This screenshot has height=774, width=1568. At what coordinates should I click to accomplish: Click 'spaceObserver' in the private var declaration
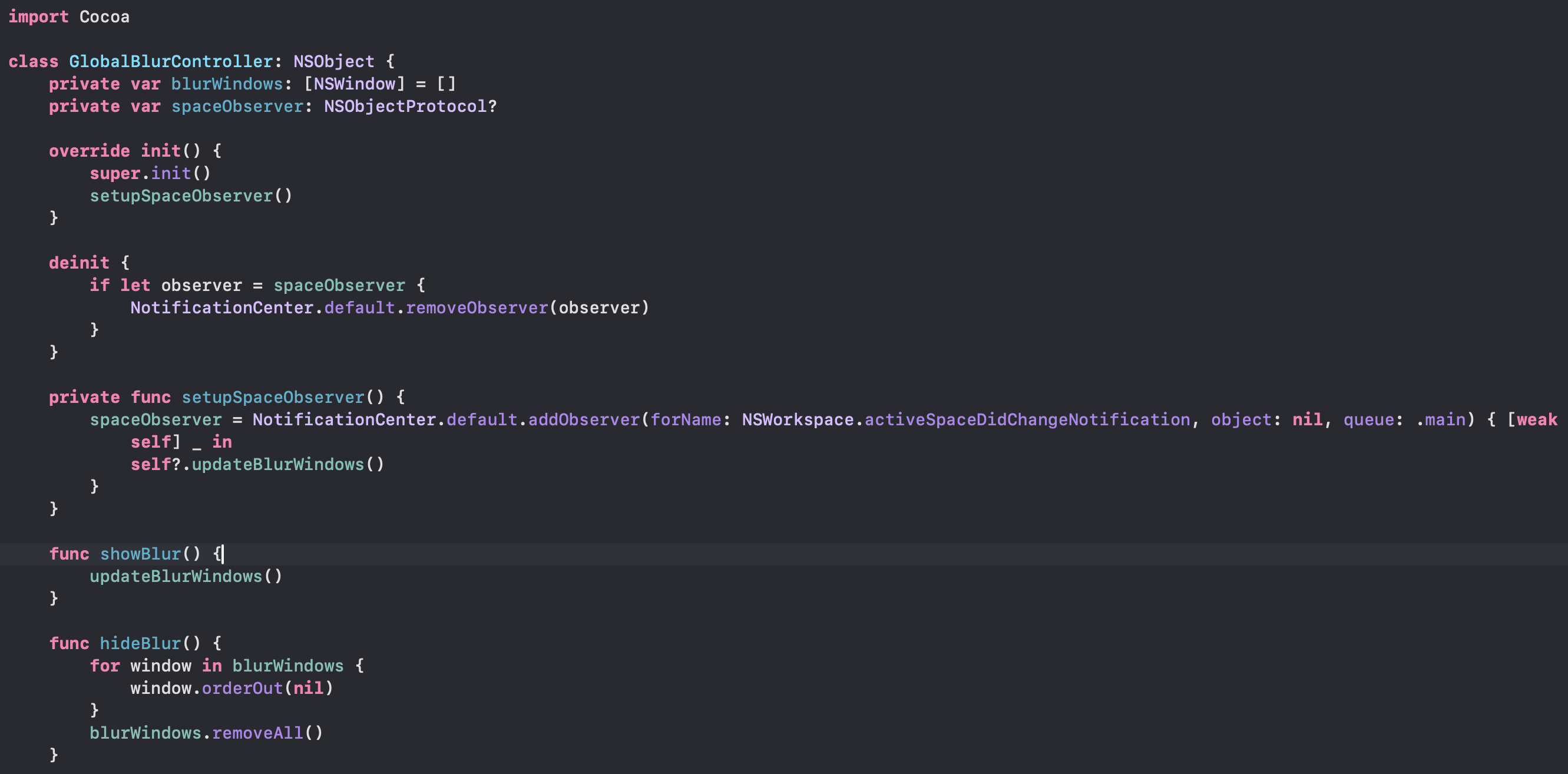click(x=237, y=107)
